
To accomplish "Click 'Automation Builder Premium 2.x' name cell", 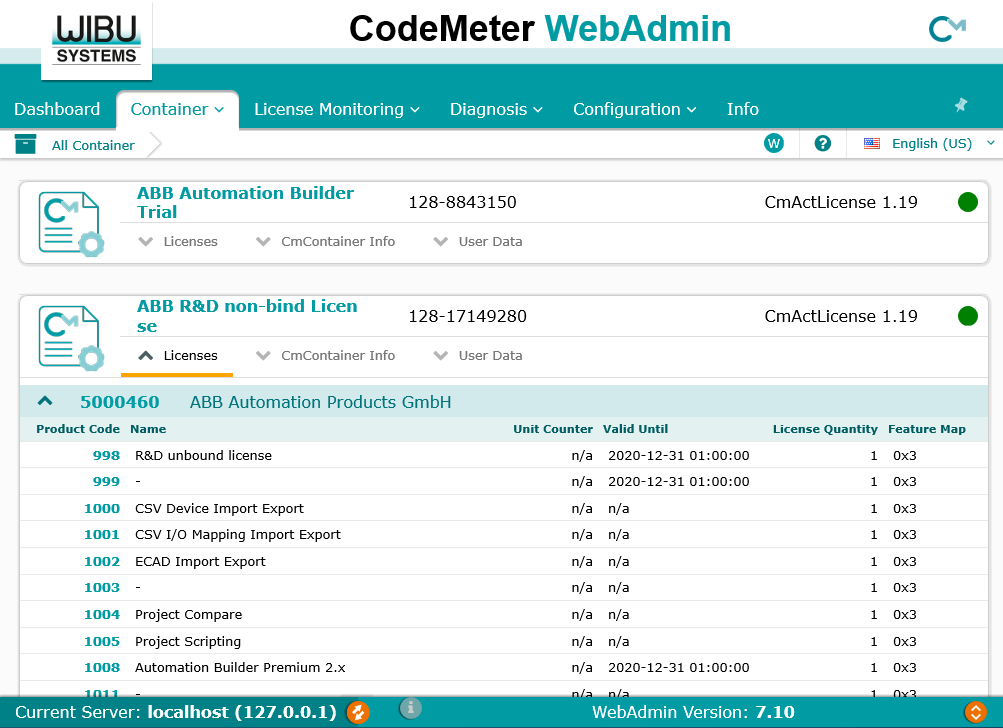I will click(241, 668).
